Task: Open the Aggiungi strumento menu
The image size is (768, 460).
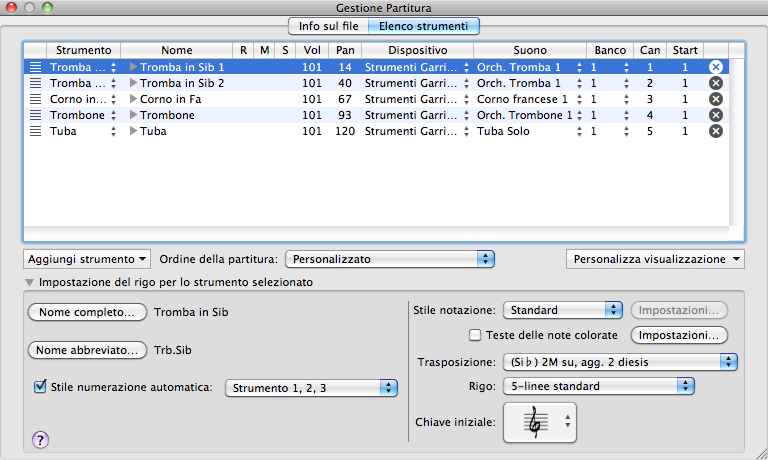Action: [86, 259]
